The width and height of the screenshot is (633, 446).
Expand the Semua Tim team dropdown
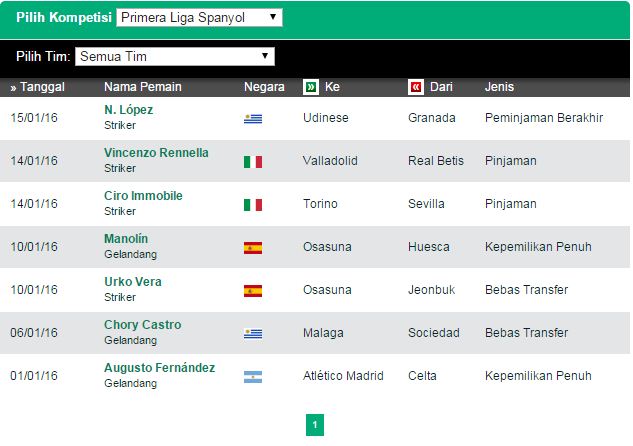174,57
